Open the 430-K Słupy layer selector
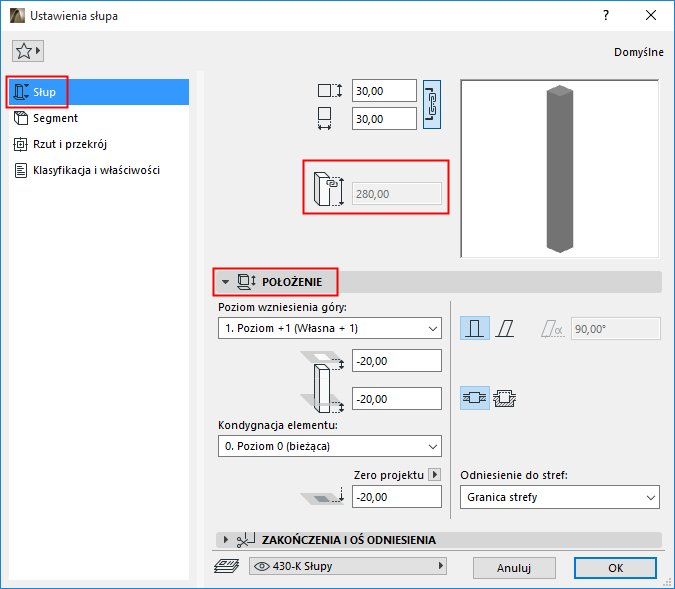 348,566
